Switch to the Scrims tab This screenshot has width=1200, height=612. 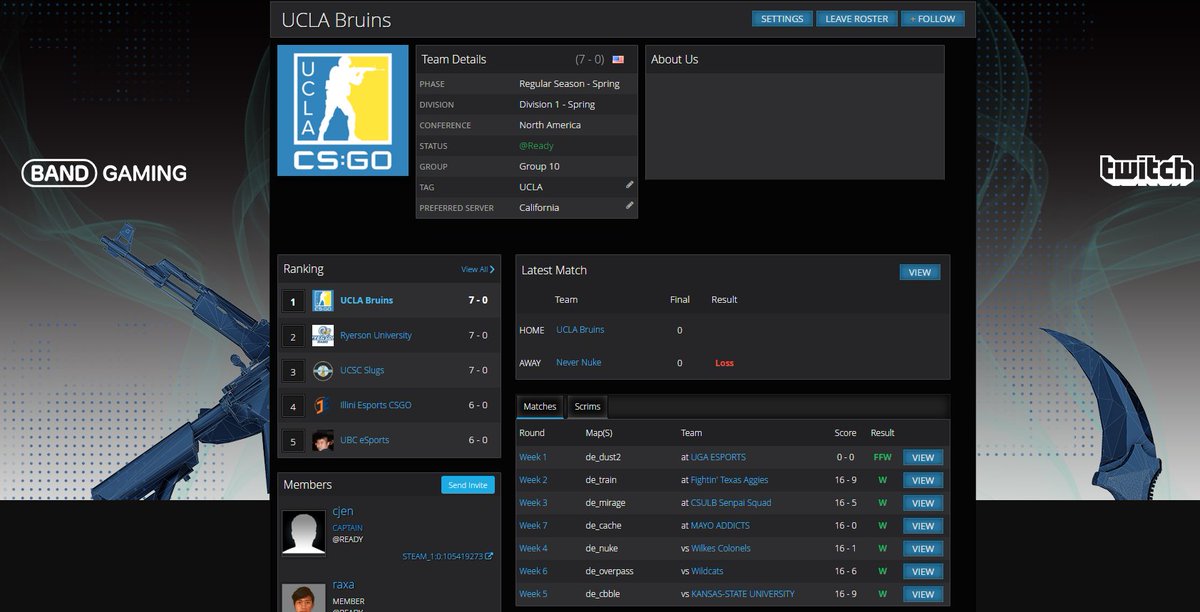588,407
